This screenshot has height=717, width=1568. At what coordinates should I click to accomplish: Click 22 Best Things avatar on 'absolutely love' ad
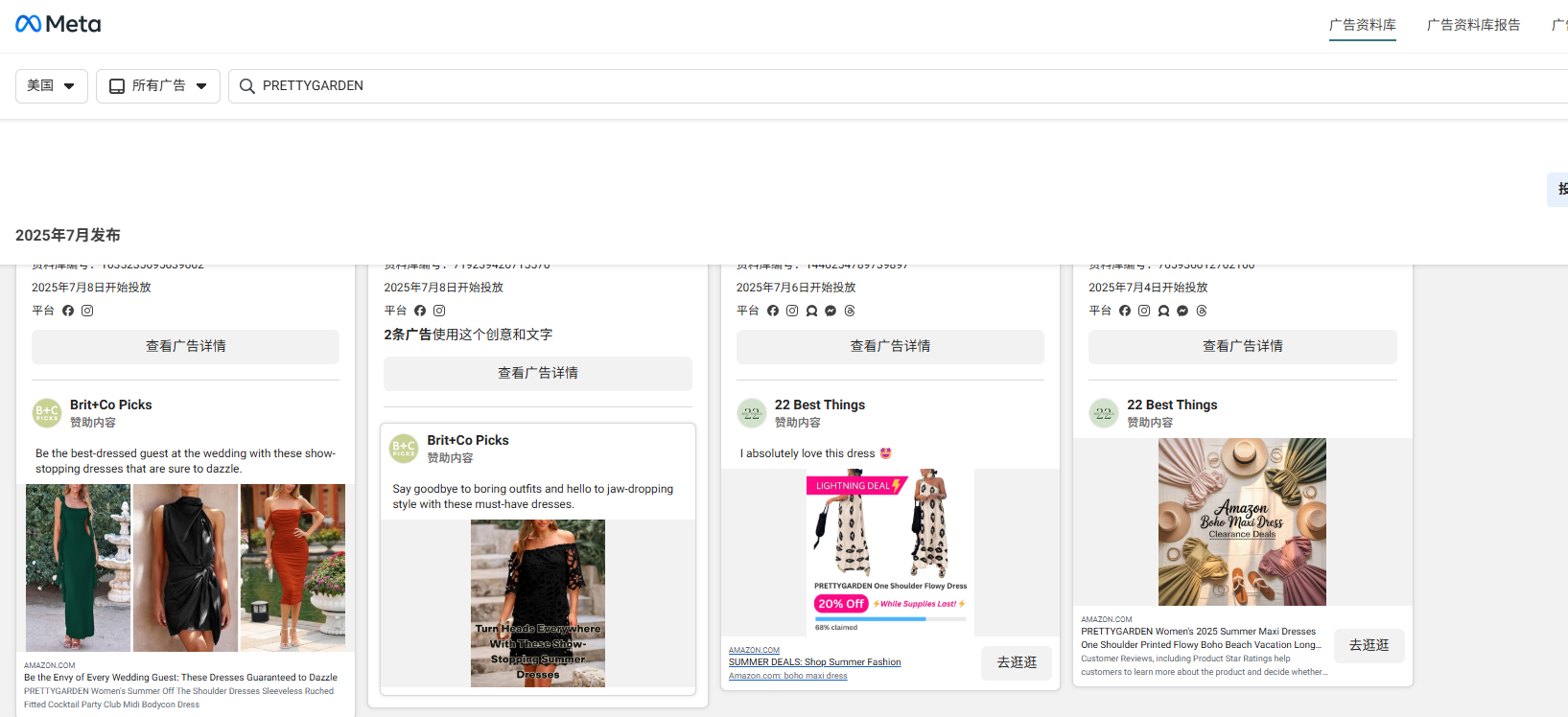[x=752, y=413]
